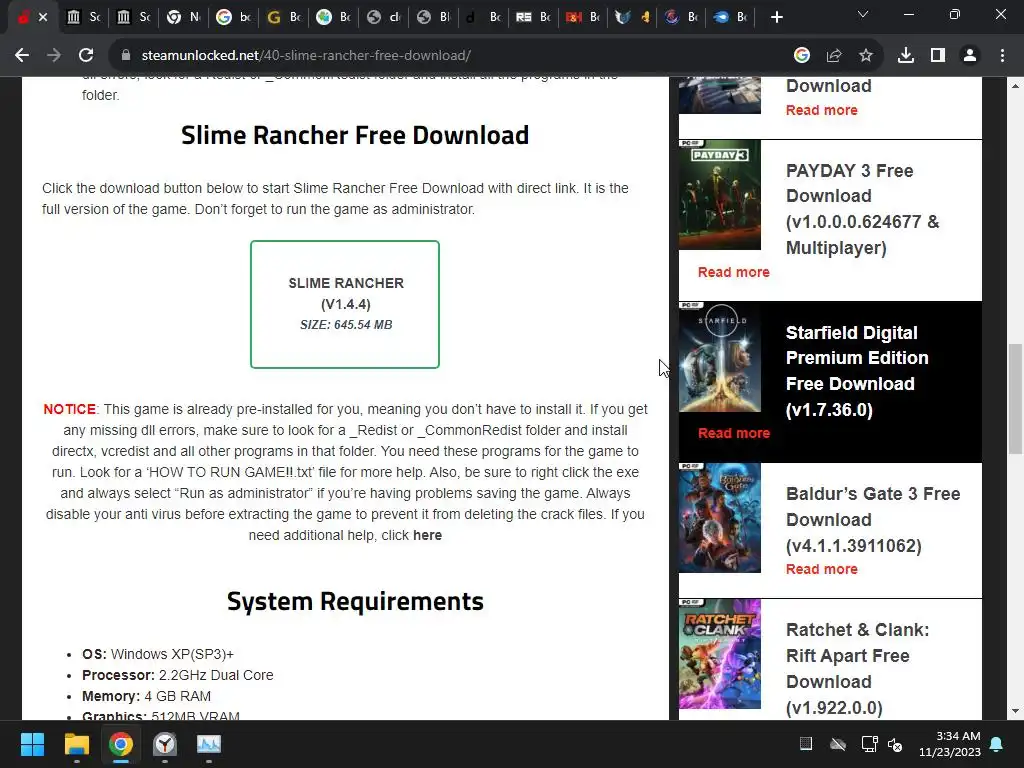Screen dimensions: 1024x768
Task: View site info via the lock icon
Action: 125,56
